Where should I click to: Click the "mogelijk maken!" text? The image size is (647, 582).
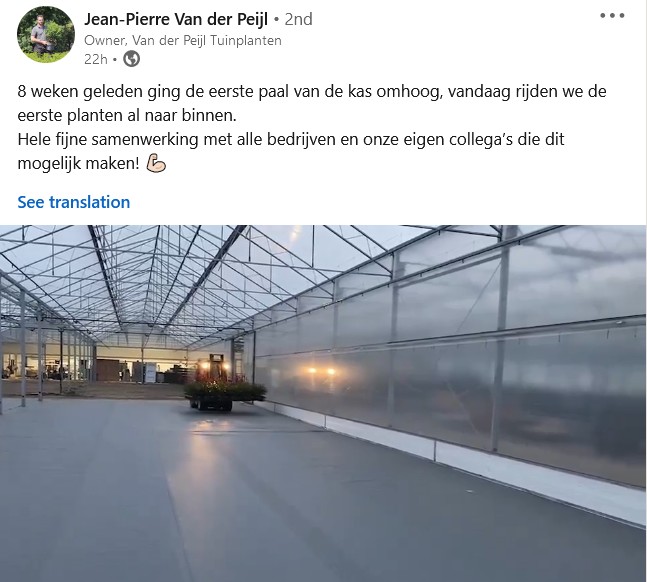pos(78,163)
